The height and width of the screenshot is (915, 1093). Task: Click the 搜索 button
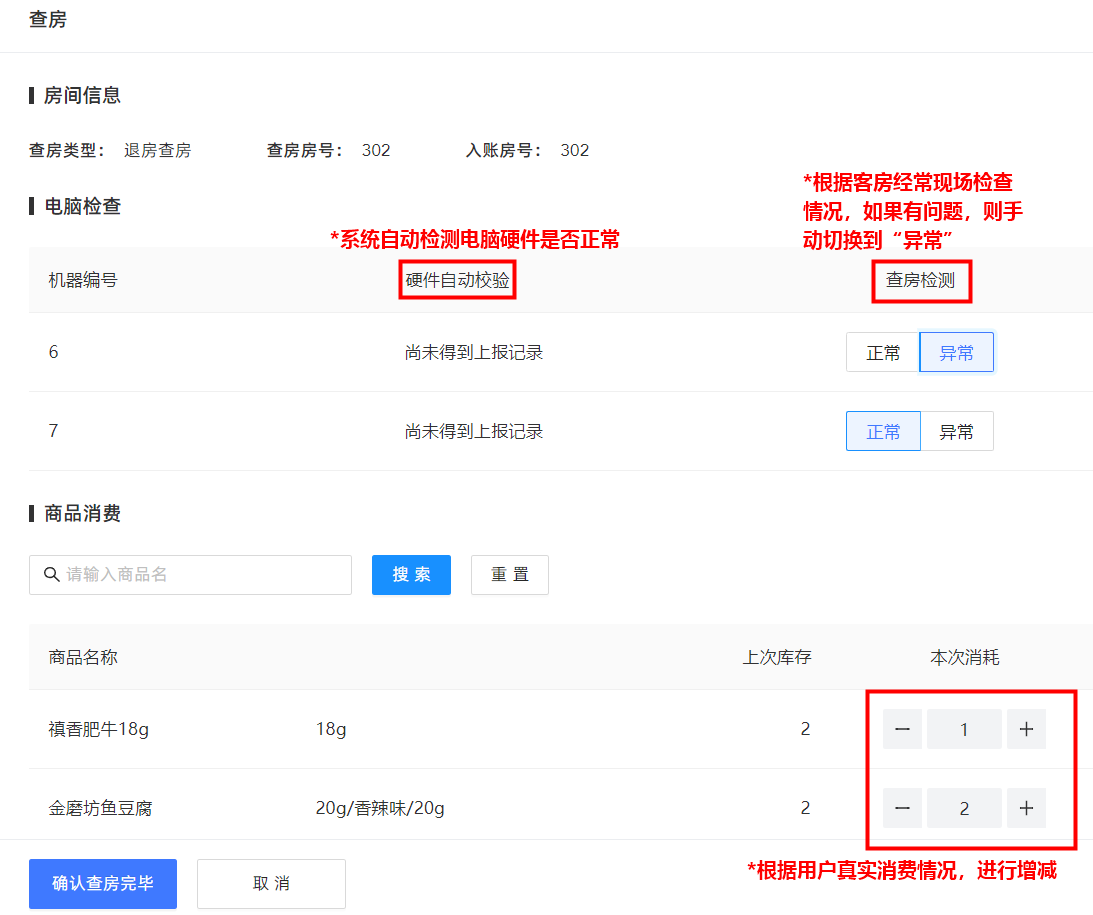point(411,575)
